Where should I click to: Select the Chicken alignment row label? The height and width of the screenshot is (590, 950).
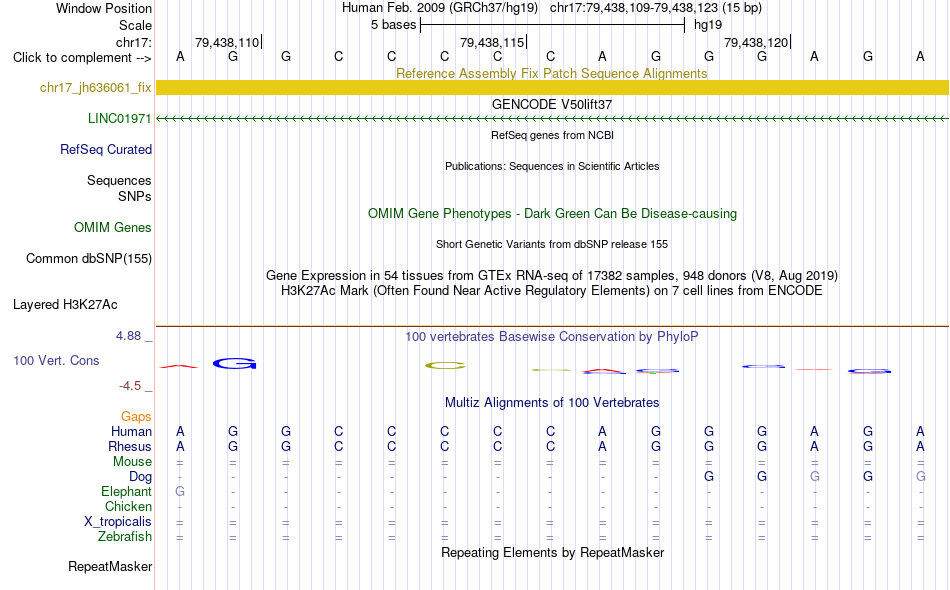[x=128, y=506]
